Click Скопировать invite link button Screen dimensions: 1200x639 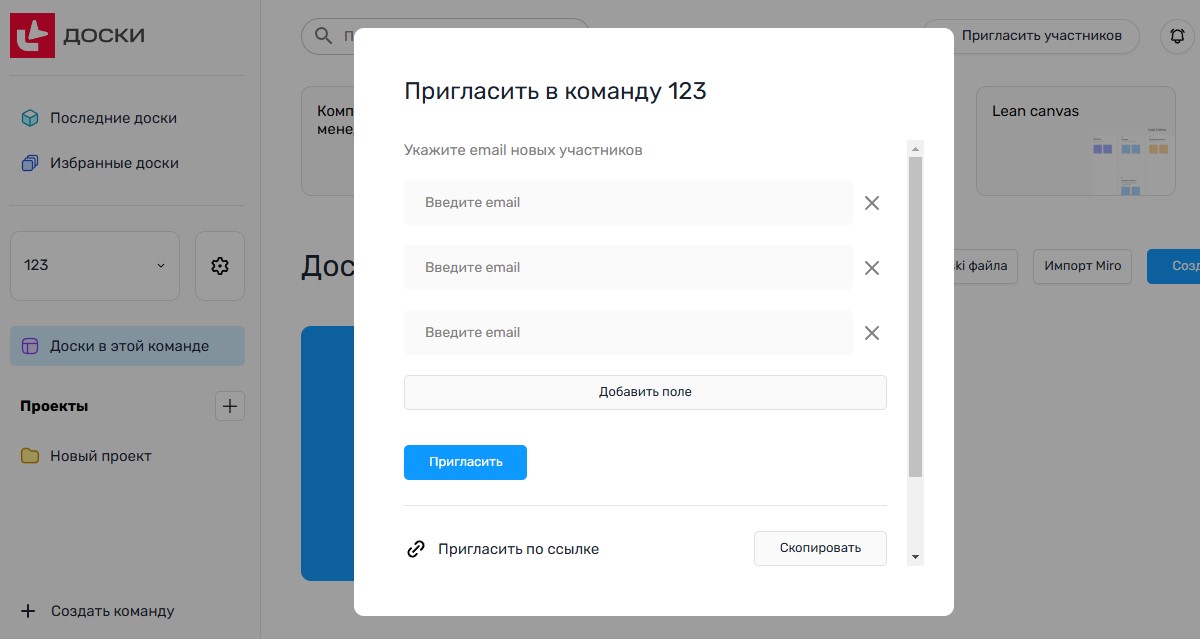coord(820,548)
